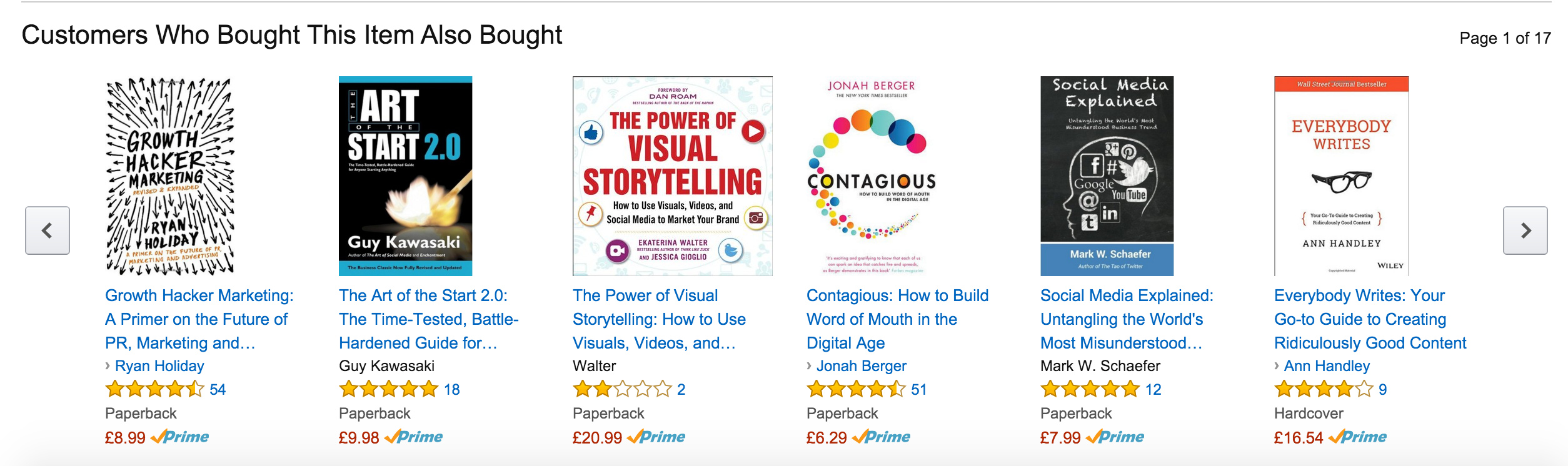Screen dimensions: 1568x466
Task: Click the next page carousel arrow
Action: [1524, 231]
